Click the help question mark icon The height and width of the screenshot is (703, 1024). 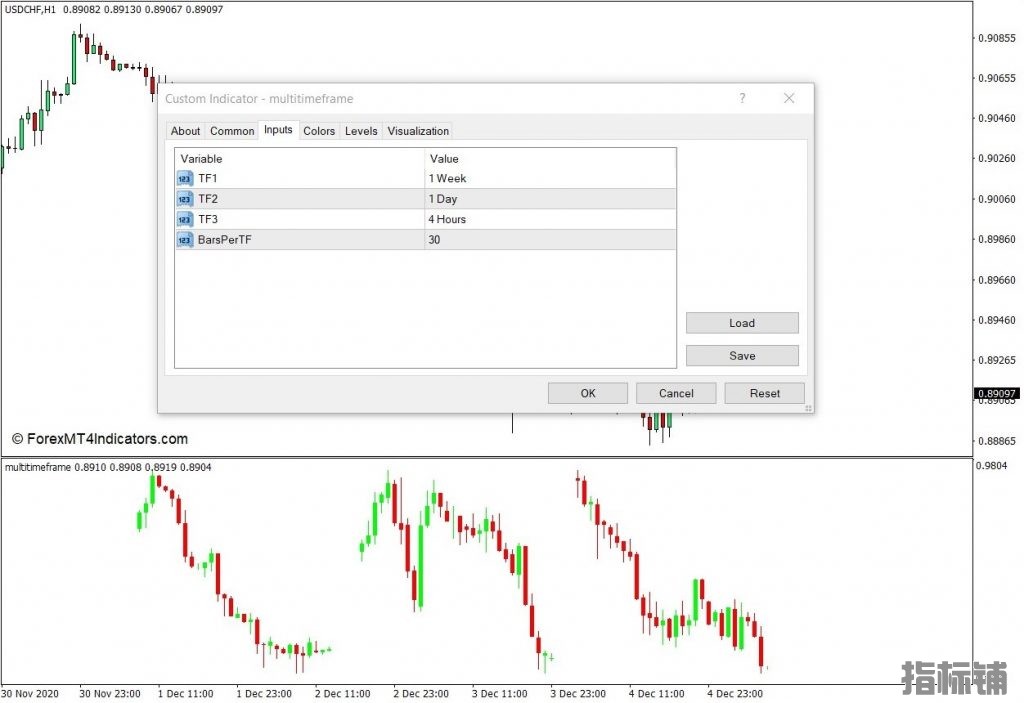[742, 98]
